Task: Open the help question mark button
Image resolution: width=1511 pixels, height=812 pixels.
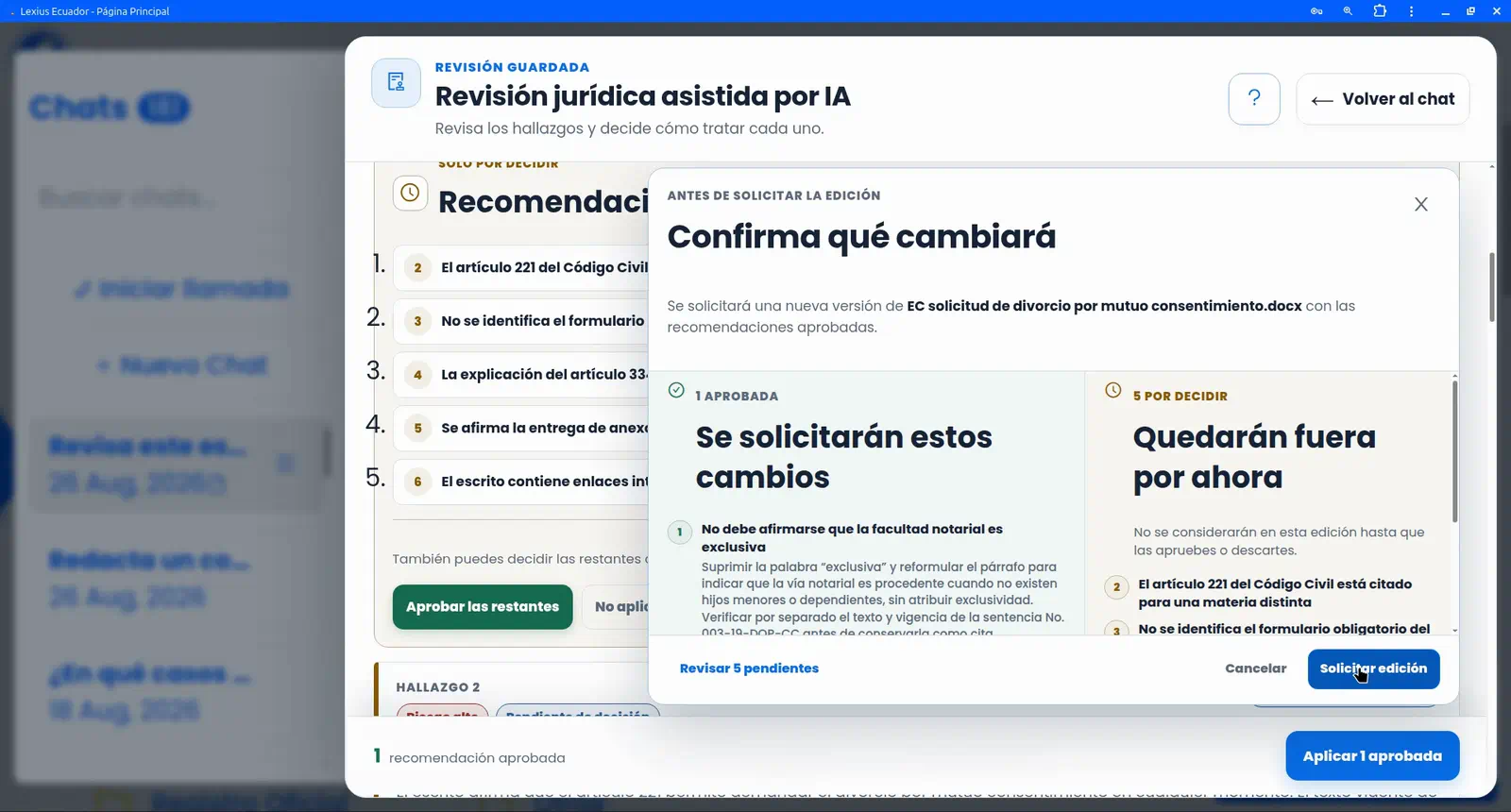Action: pyautogui.click(x=1254, y=98)
